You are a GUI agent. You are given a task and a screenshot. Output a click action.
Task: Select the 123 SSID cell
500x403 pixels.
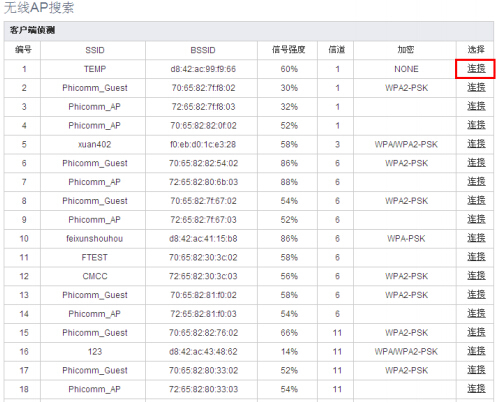(x=95, y=352)
